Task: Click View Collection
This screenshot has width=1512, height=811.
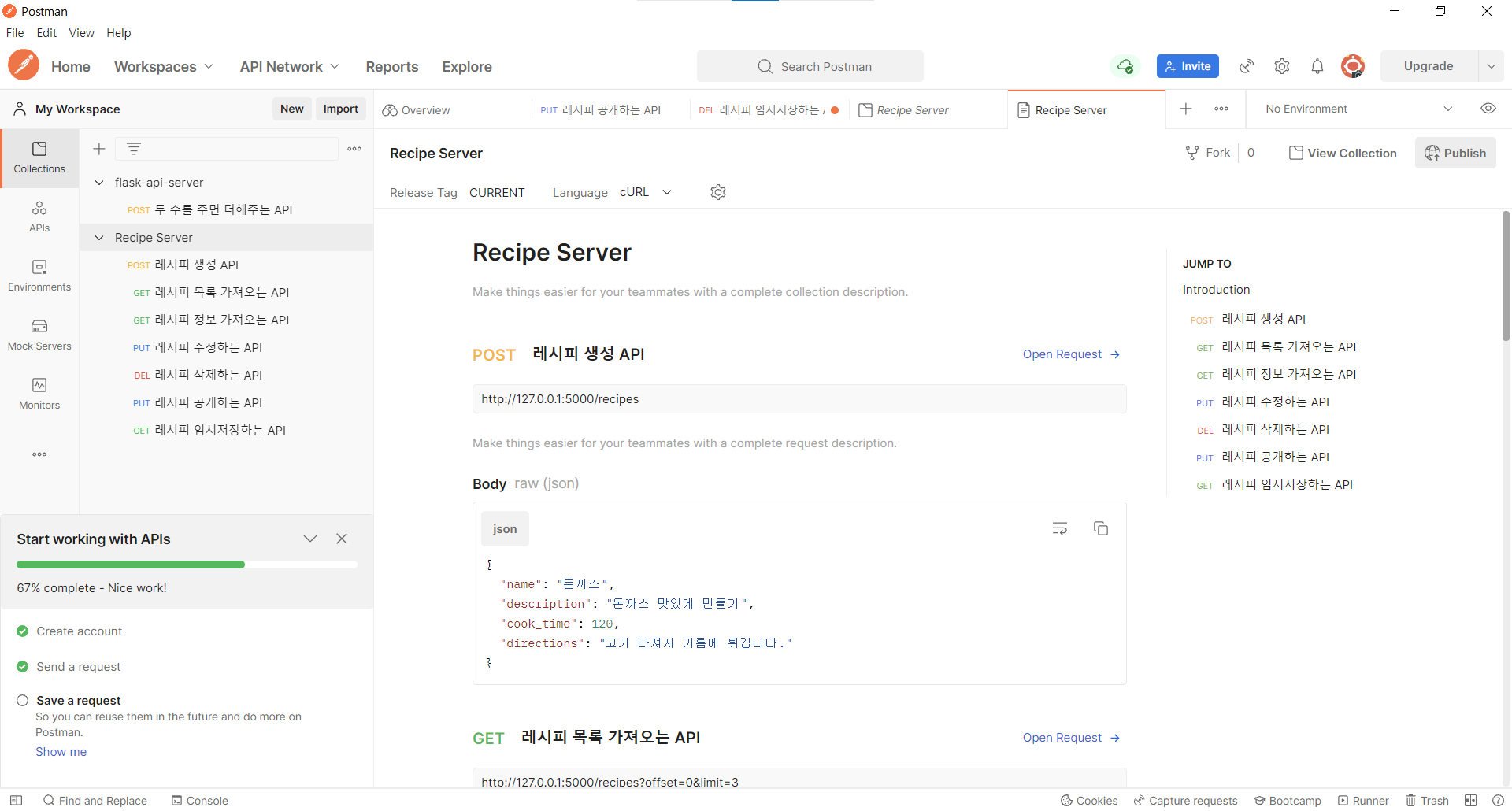Action: point(1343,153)
